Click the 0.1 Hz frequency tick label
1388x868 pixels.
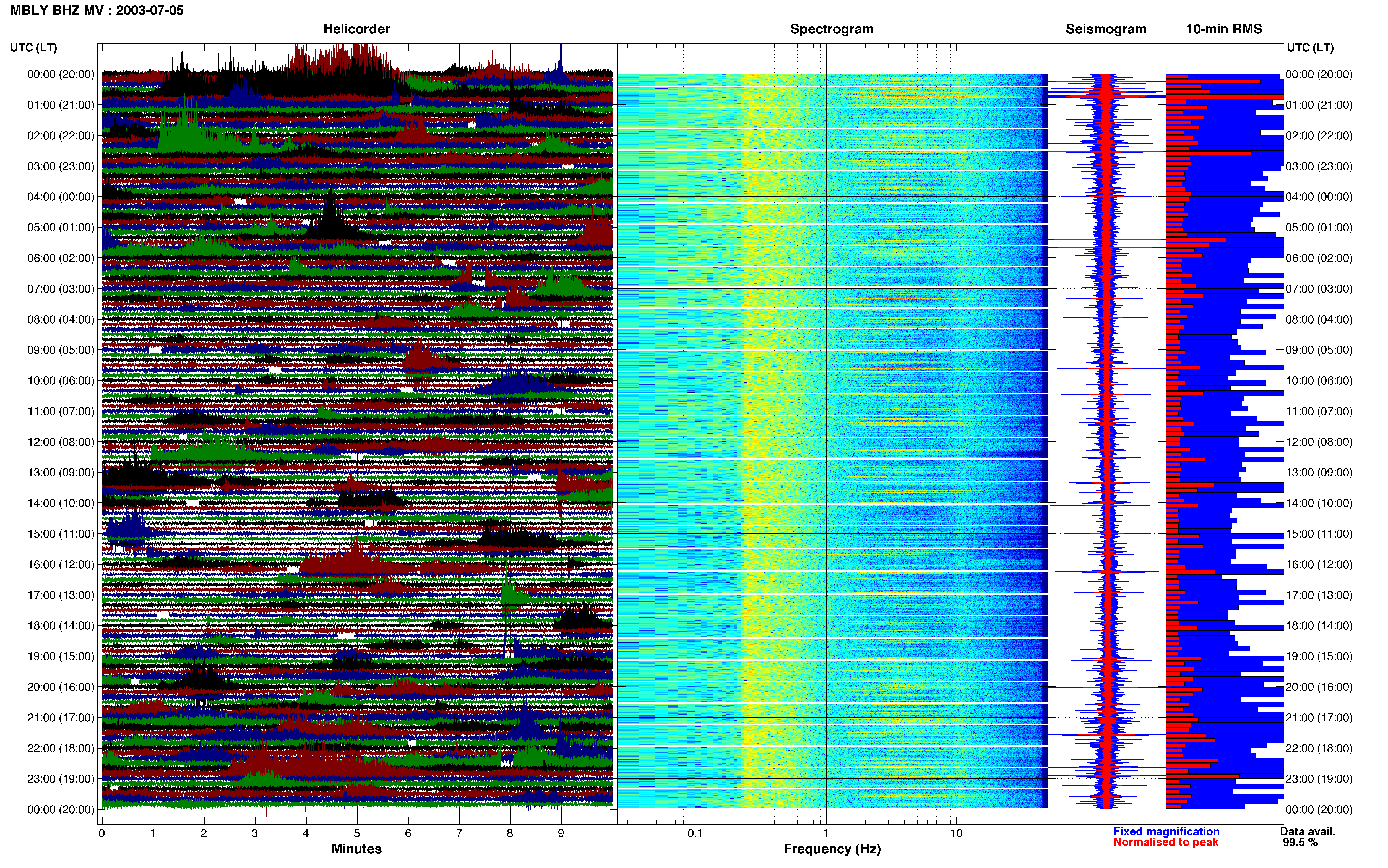click(695, 833)
